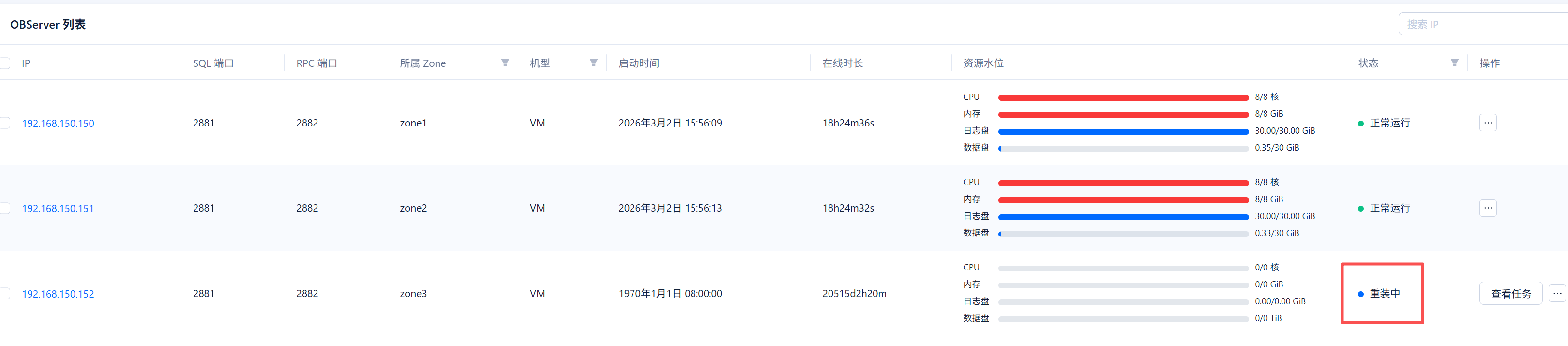
Task: Open more actions for 192.168.150.150
Action: click(1488, 123)
